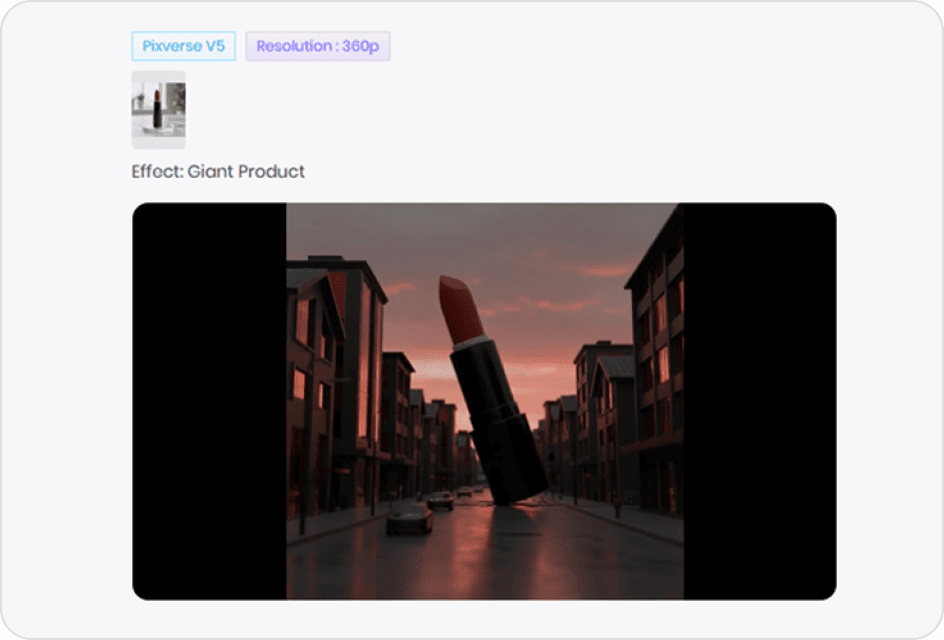
Task: Select the word Pixverse in the version badge
Action: [170, 46]
